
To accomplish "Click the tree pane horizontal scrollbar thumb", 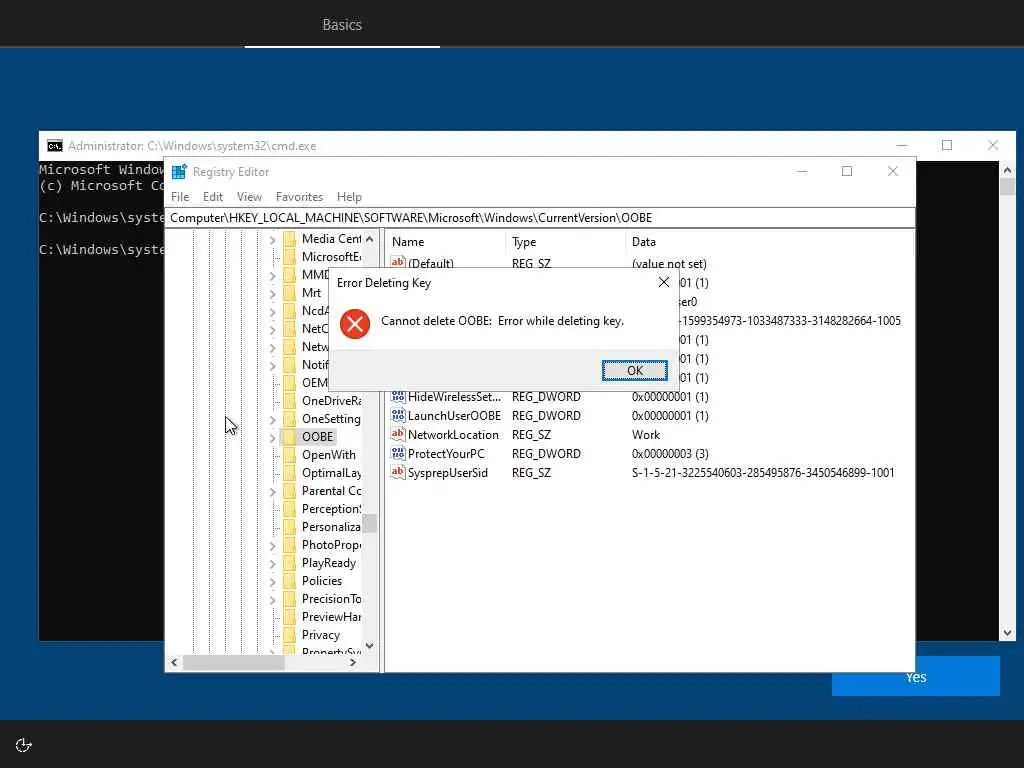I will (x=233, y=662).
